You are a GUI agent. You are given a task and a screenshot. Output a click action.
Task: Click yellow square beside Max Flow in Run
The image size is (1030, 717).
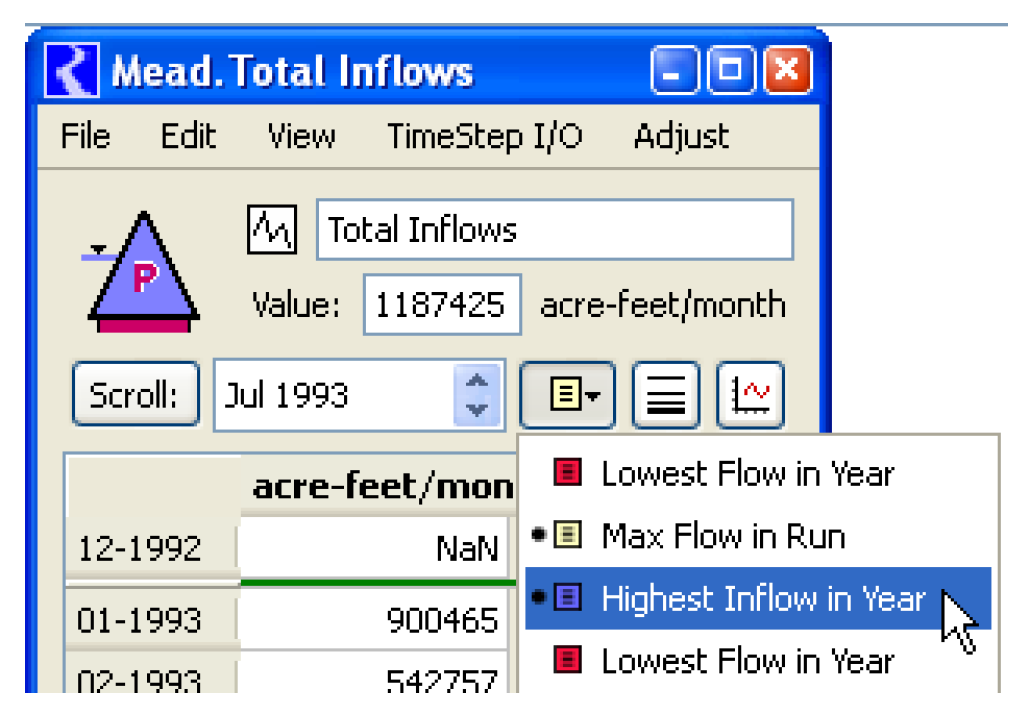(568, 536)
